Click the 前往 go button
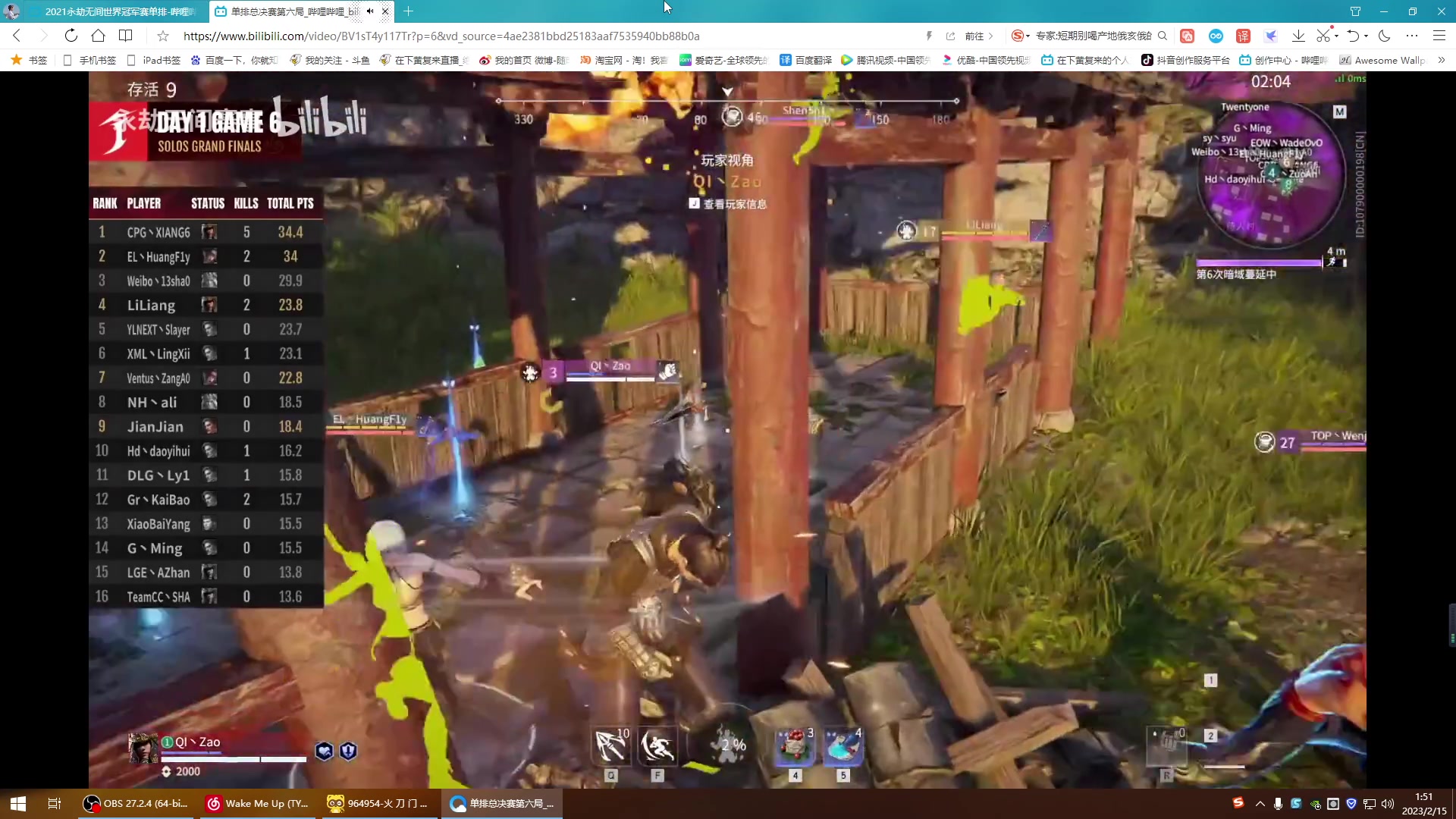1456x819 pixels. pos(978,36)
